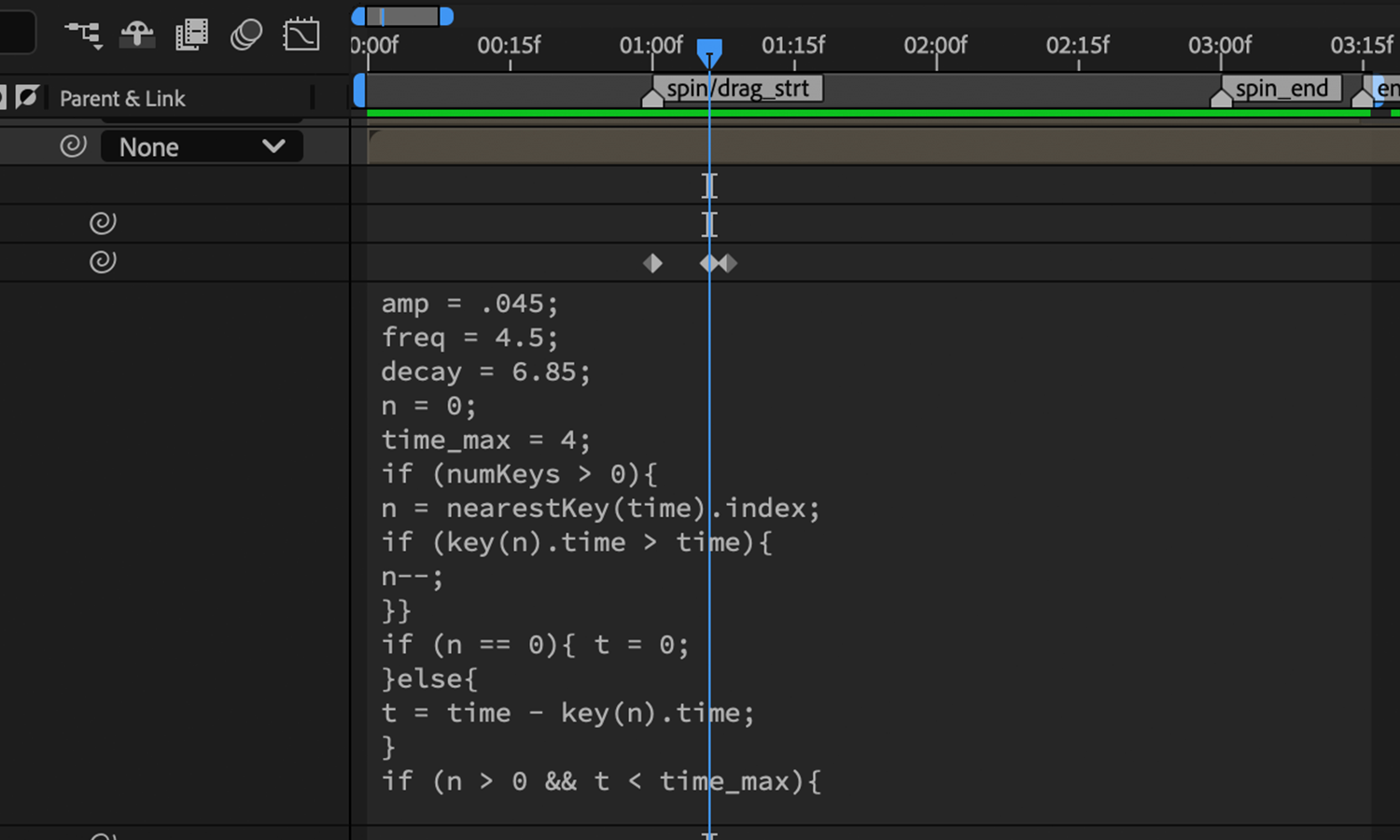Click the adjustment layer column icon
The image size is (1400, 840).
pos(27,97)
